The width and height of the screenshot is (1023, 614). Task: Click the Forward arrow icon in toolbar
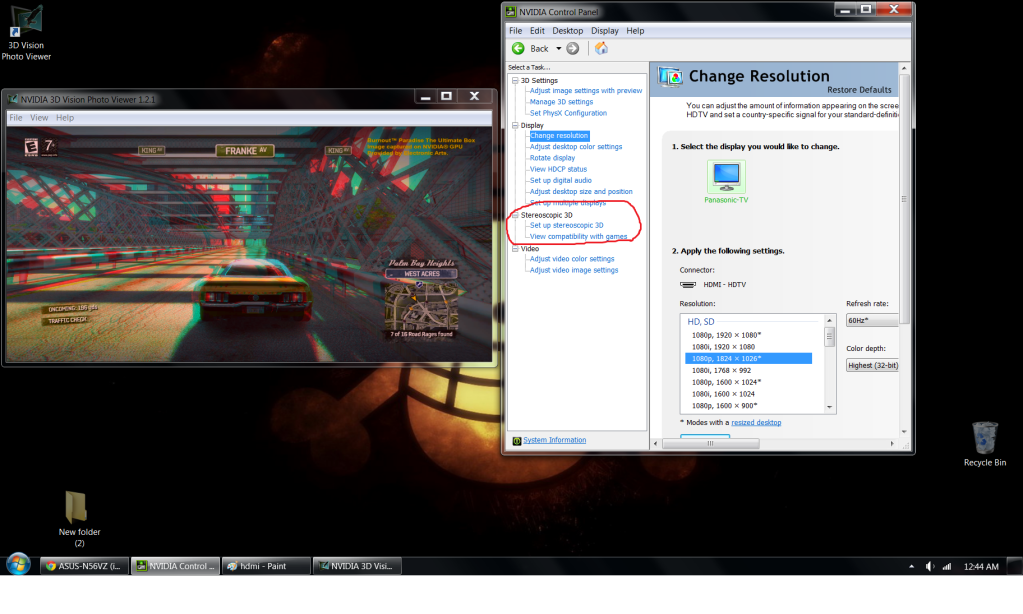pos(573,48)
